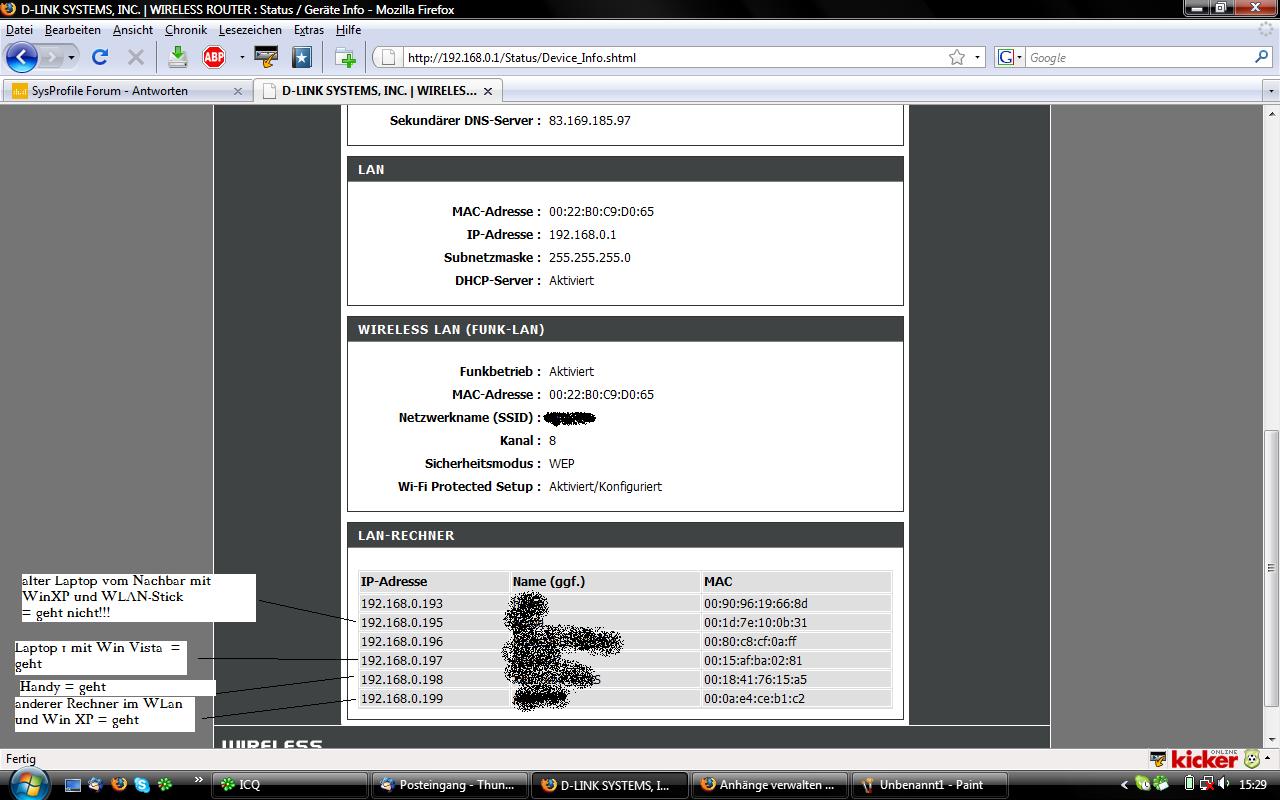
Task: Click the status bar screenshot tool icon
Action: click(1158, 759)
